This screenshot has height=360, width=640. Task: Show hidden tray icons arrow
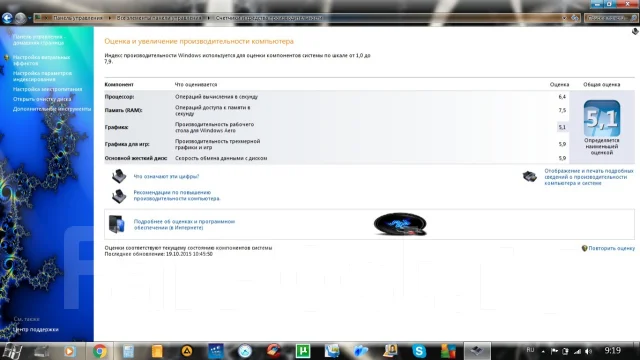tap(543, 351)
